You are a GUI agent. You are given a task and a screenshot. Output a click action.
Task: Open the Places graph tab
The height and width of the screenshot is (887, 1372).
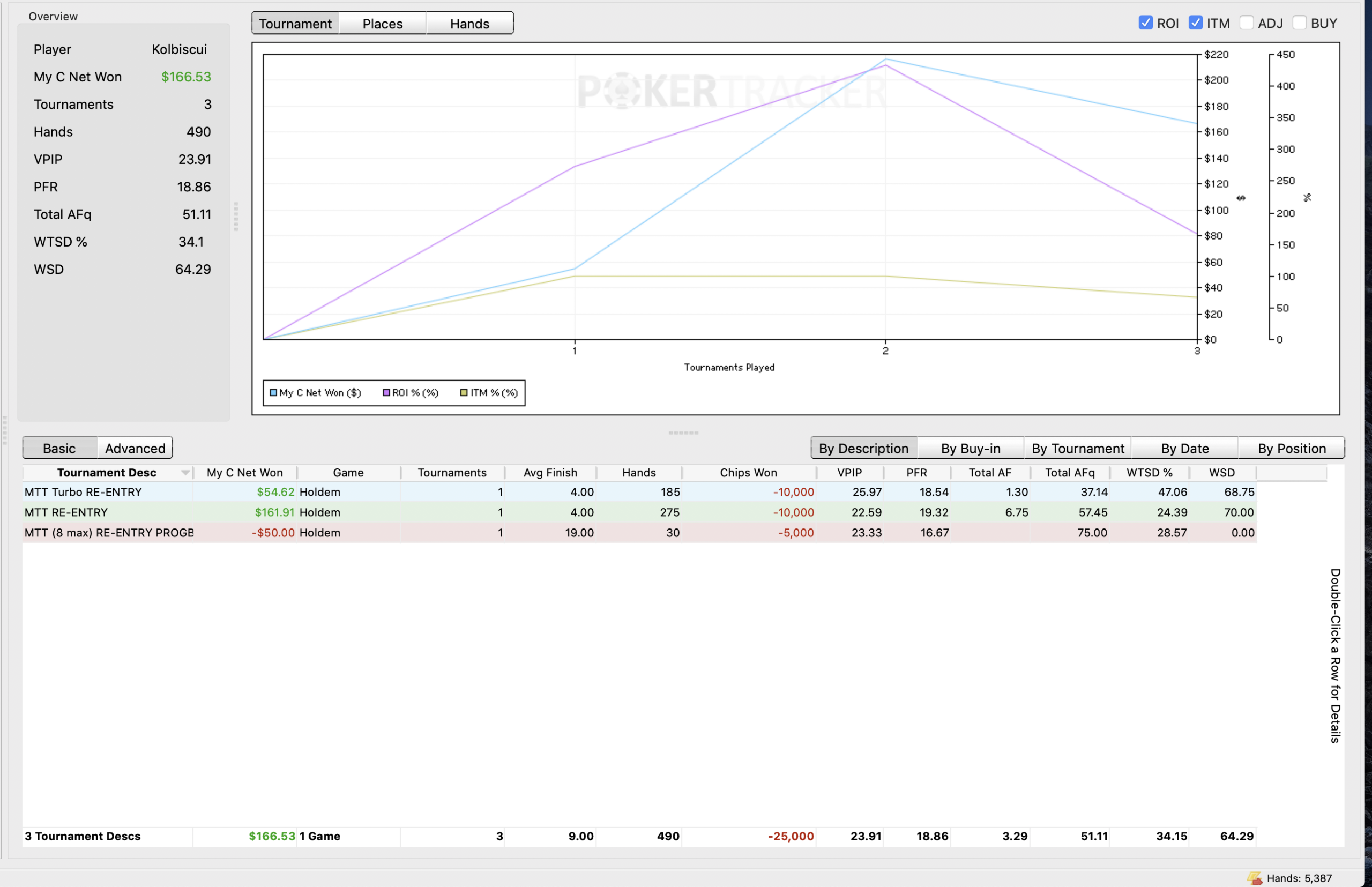[383, 24]
